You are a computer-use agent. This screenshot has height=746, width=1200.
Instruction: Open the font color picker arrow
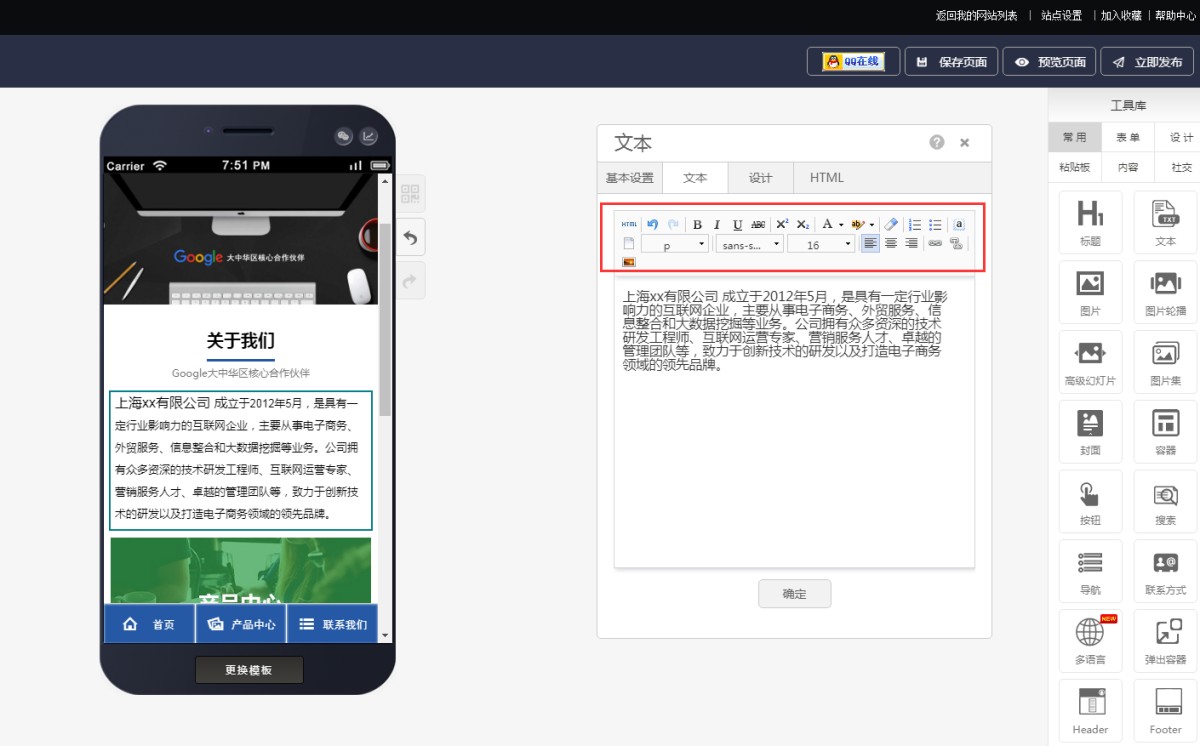pos(841,225)
